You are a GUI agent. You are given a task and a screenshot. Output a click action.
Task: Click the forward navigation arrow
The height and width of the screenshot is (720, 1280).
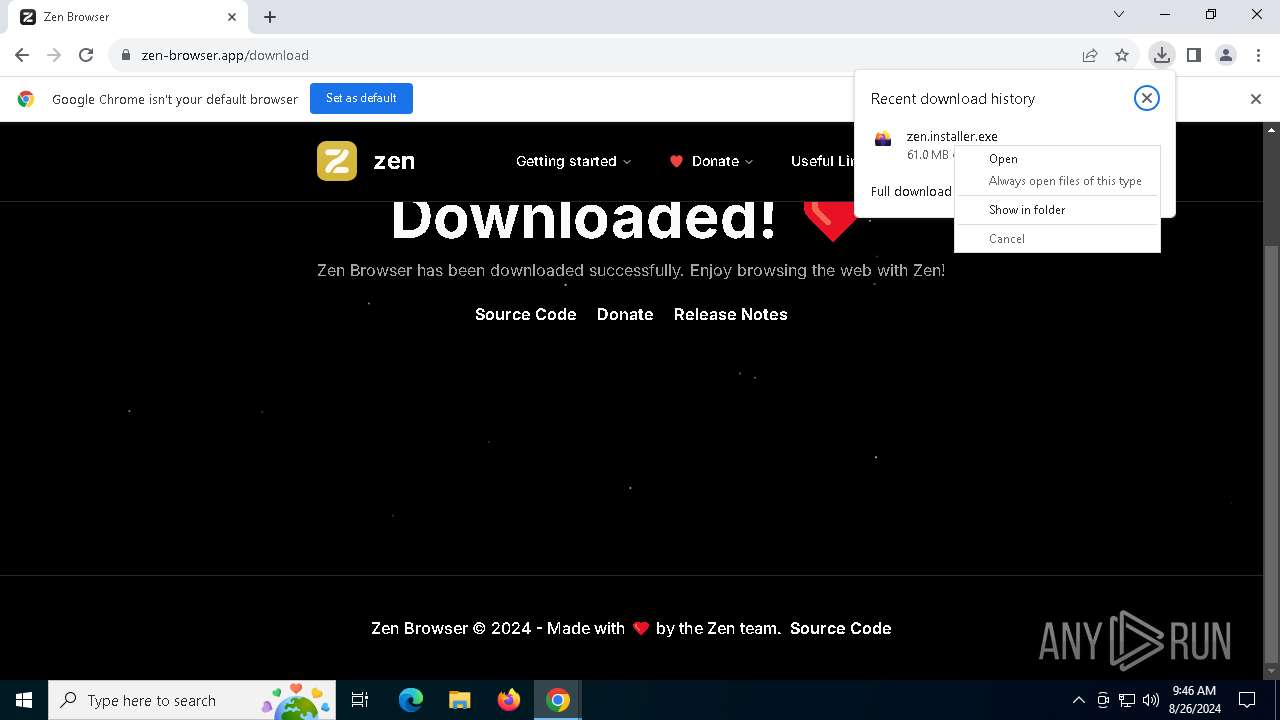(x=54, y=55)
